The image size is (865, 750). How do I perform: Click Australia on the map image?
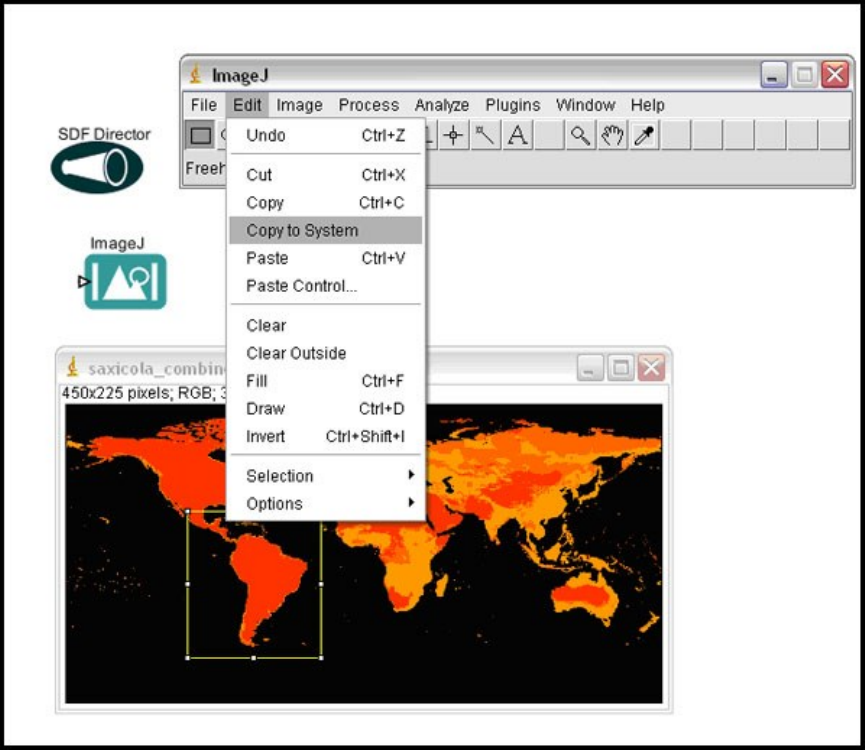[x=585, y=600]
